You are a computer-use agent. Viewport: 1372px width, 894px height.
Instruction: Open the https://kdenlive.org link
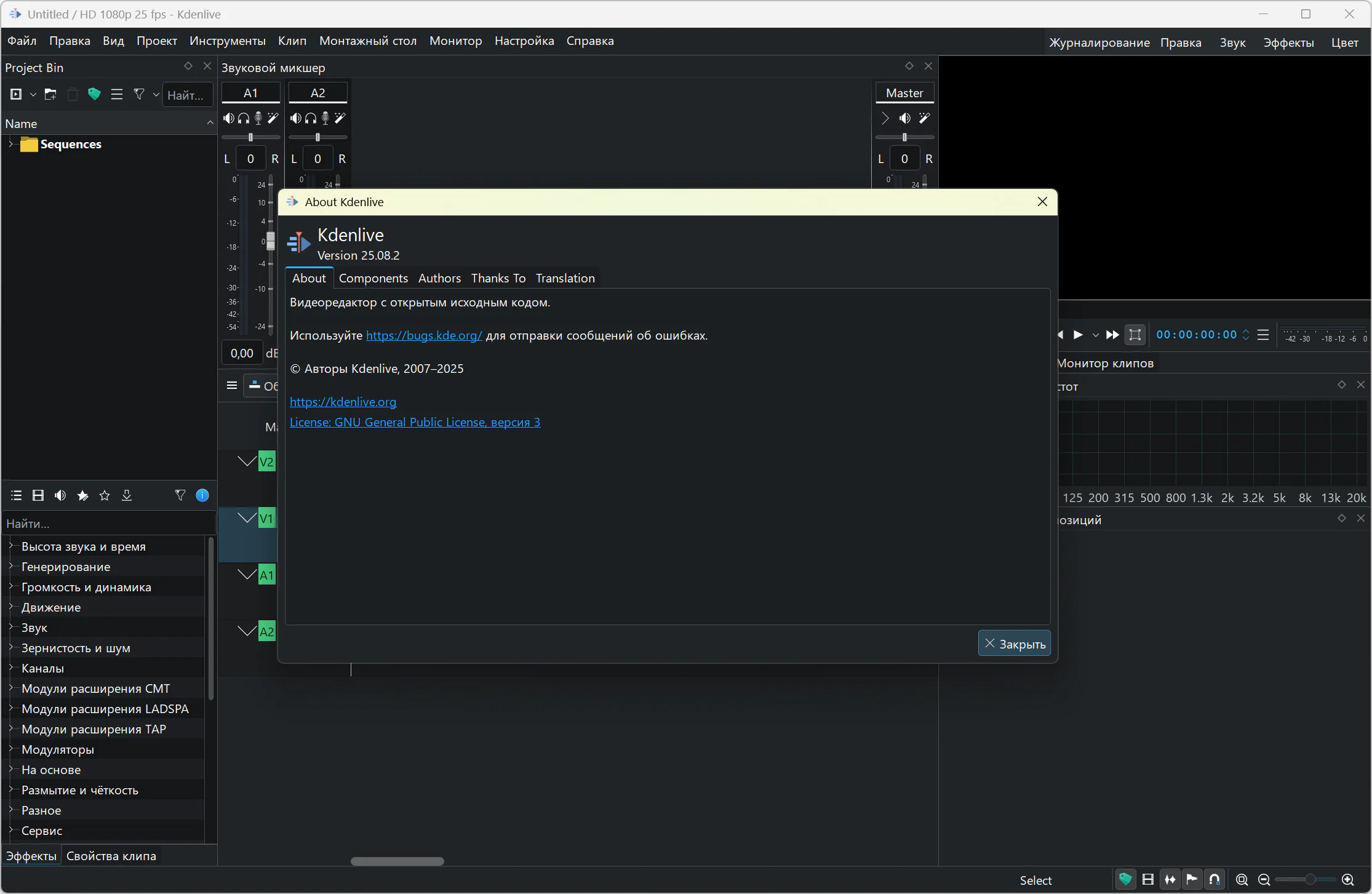[x=343, y=402]
